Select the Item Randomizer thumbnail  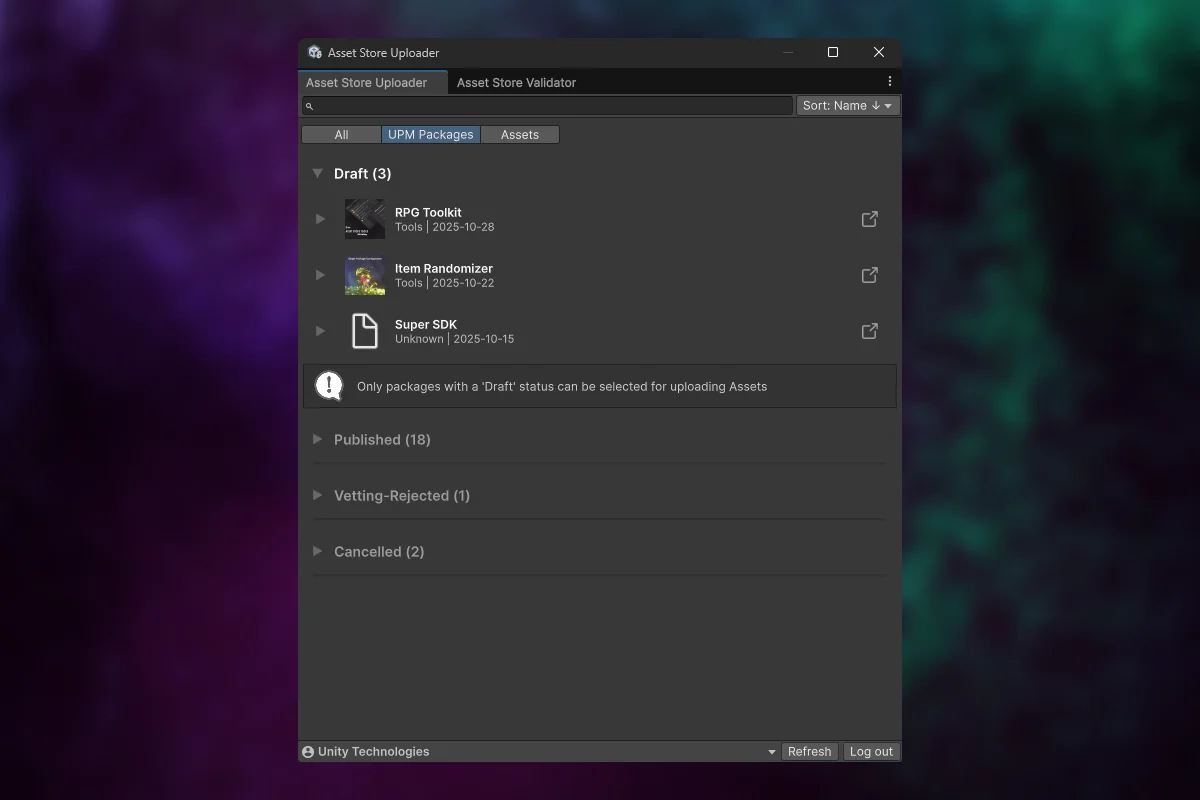(365, 275)
